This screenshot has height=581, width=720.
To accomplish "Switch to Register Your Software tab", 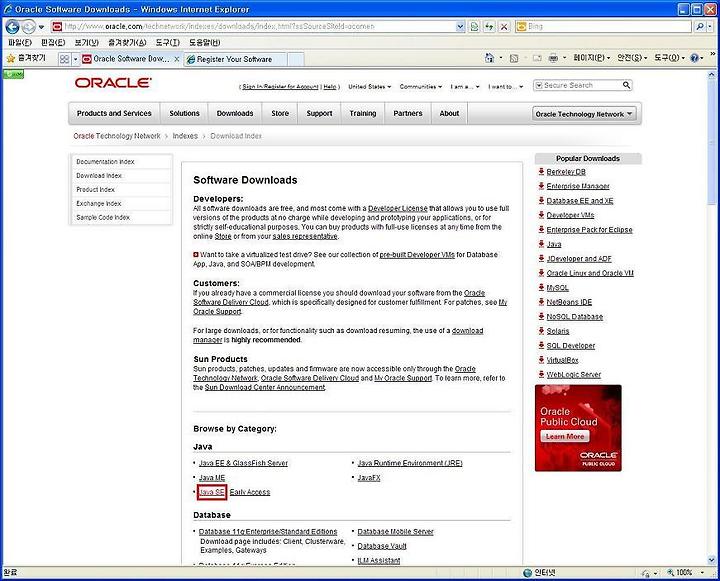I will (235, 59).
